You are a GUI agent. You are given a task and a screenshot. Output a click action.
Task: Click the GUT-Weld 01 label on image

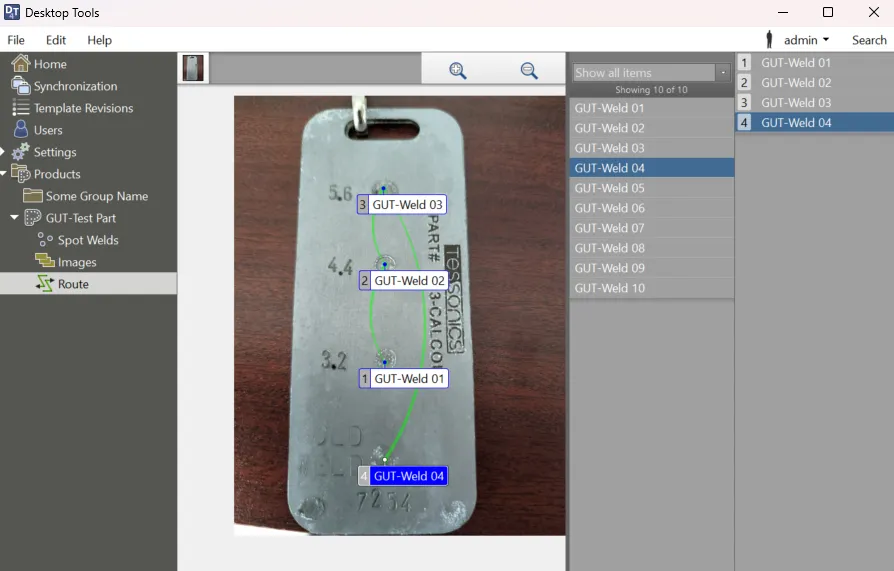[x=404, y=379]
